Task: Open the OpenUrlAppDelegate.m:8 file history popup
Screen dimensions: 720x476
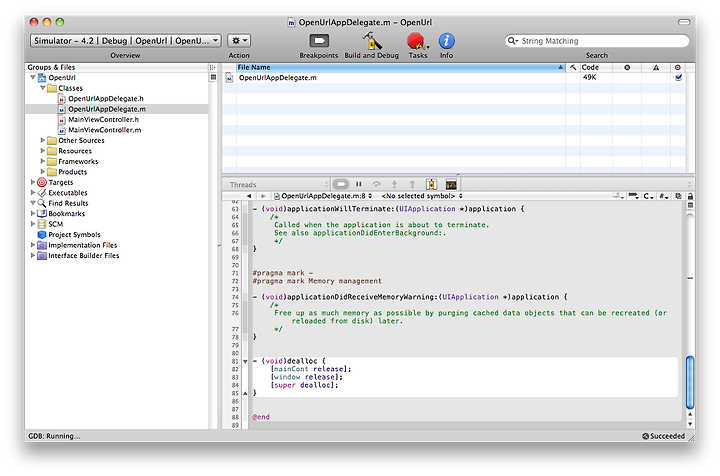Action: click(323, 196)
